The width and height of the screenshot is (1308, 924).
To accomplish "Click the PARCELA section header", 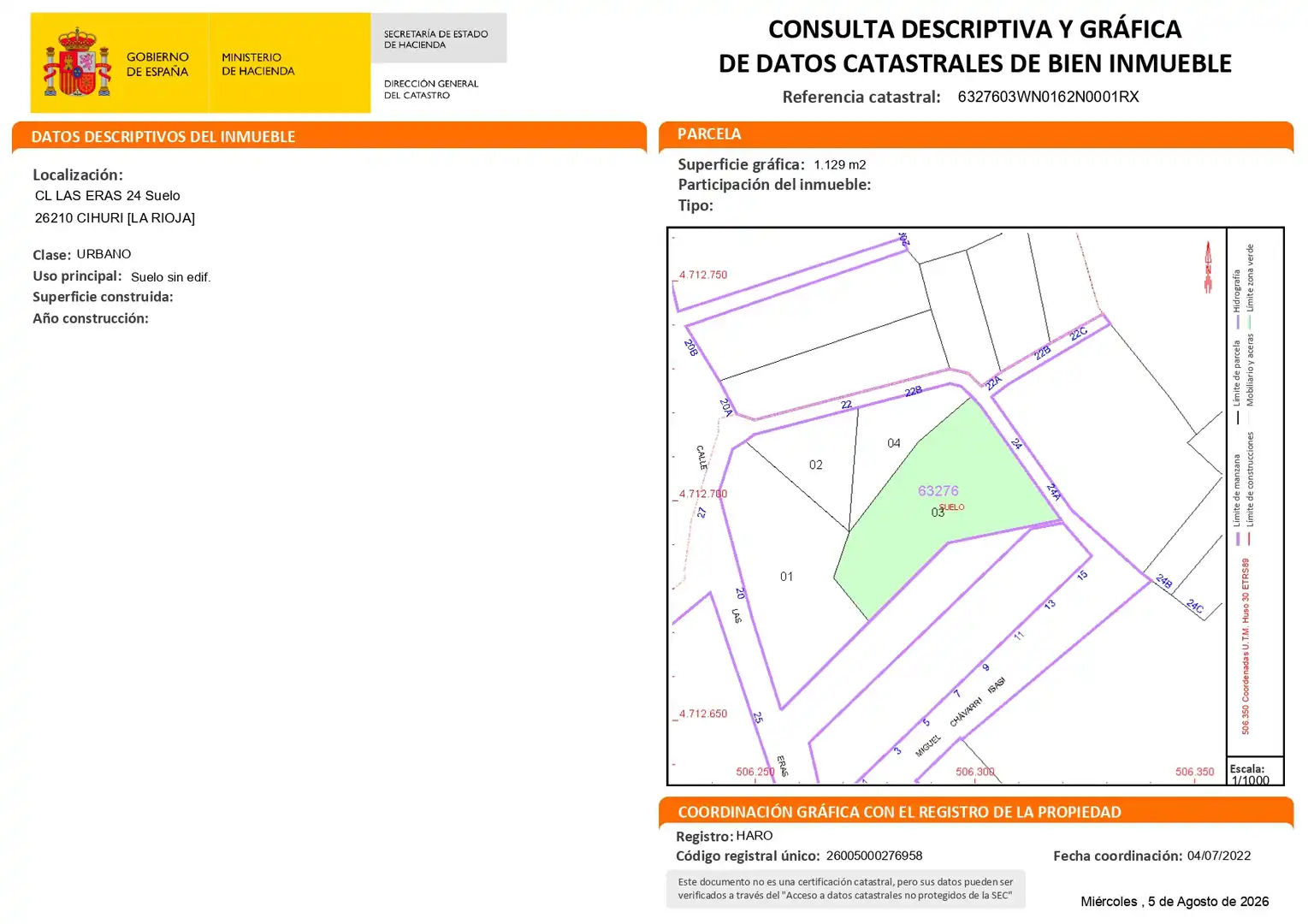I will [x=709, y=133].
